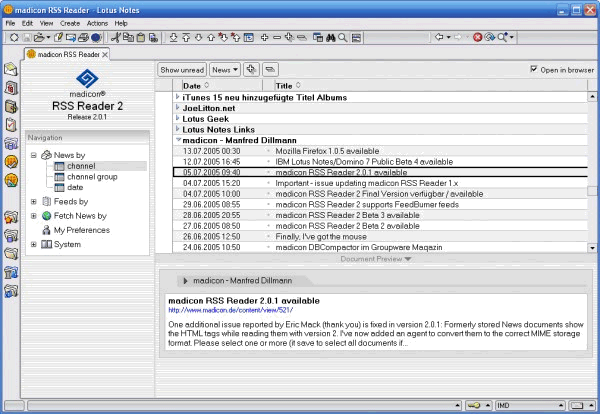Screen dimensions: 600x414
Task: Sort by the Date column header
Action: pyautogui.click(x=196, y=86)
